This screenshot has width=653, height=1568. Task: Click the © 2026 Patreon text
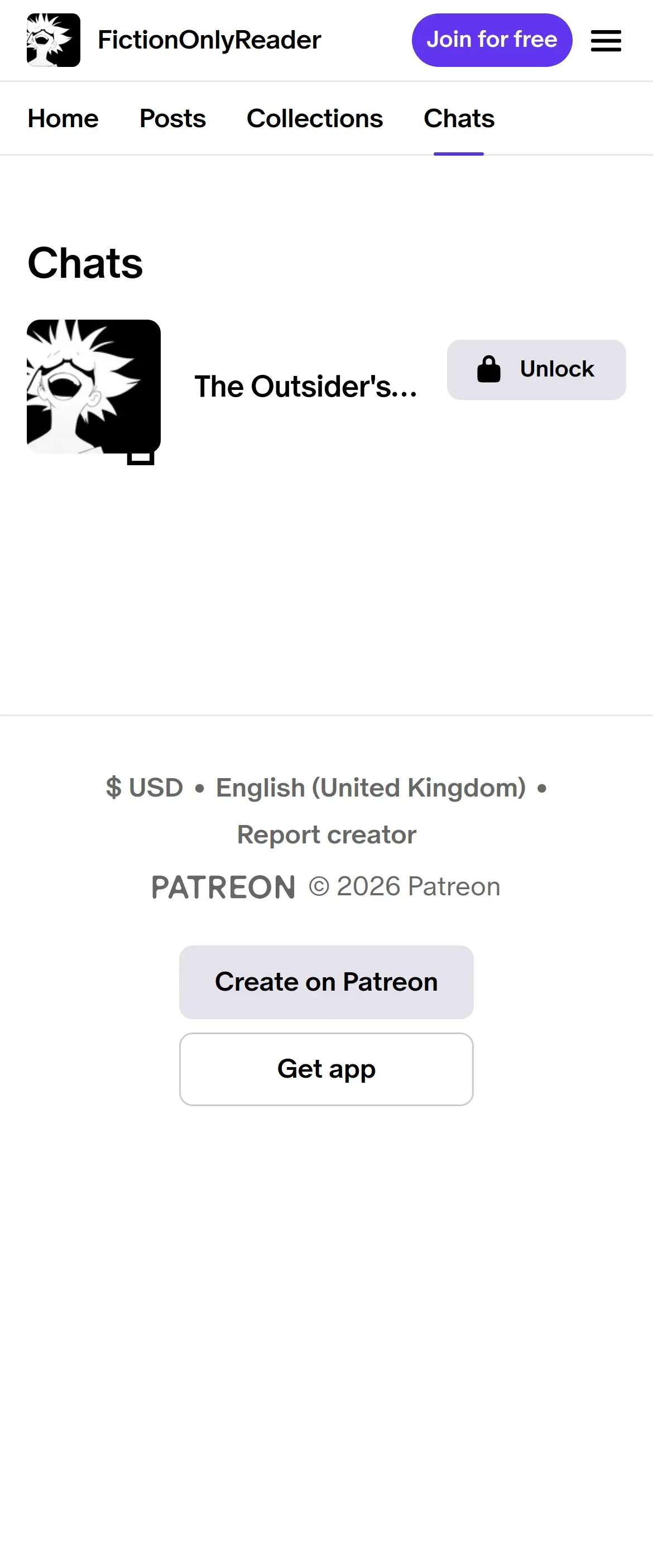(405, 887)
